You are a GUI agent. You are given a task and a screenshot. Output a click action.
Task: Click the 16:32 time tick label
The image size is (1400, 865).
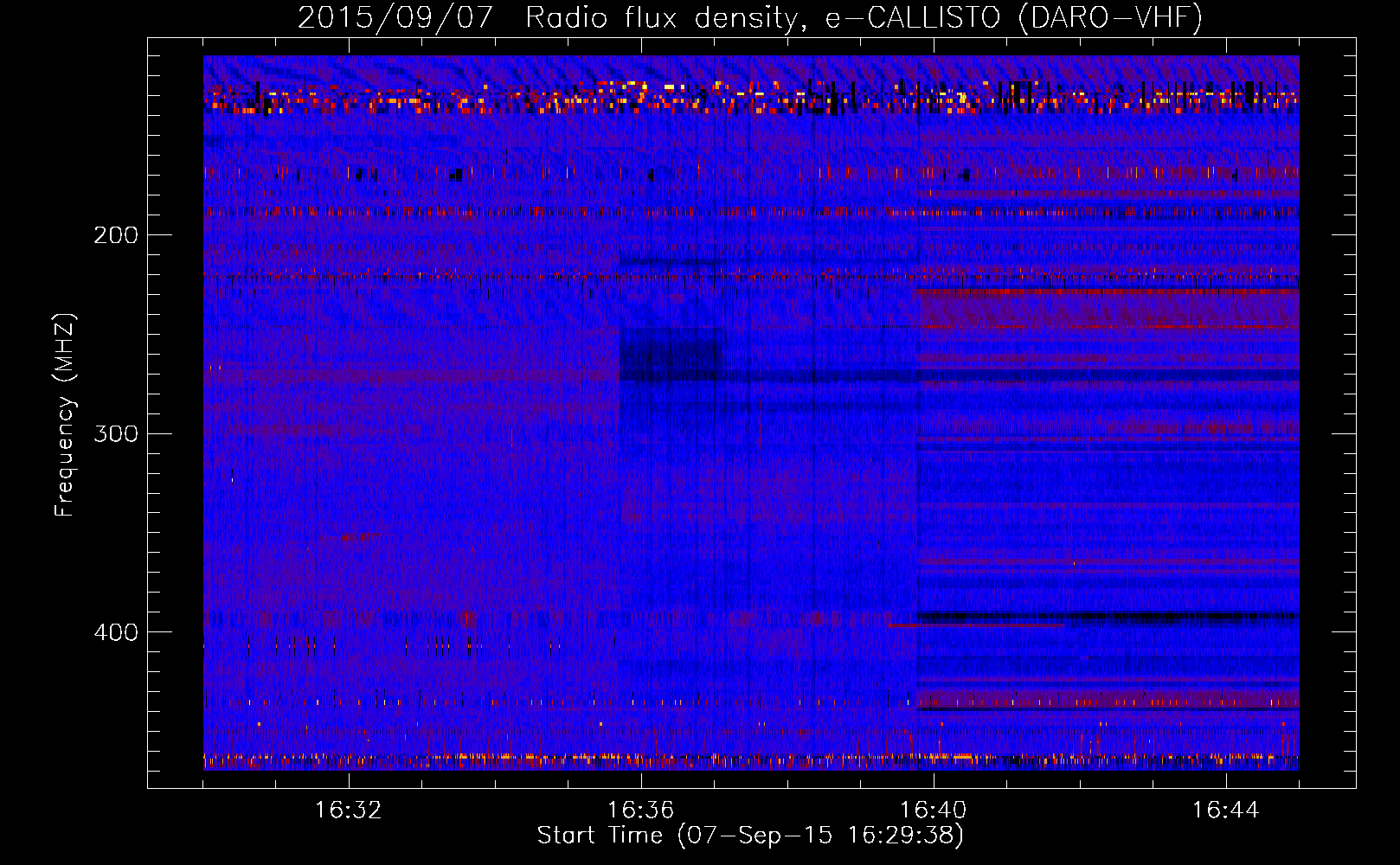pos(348,811)
